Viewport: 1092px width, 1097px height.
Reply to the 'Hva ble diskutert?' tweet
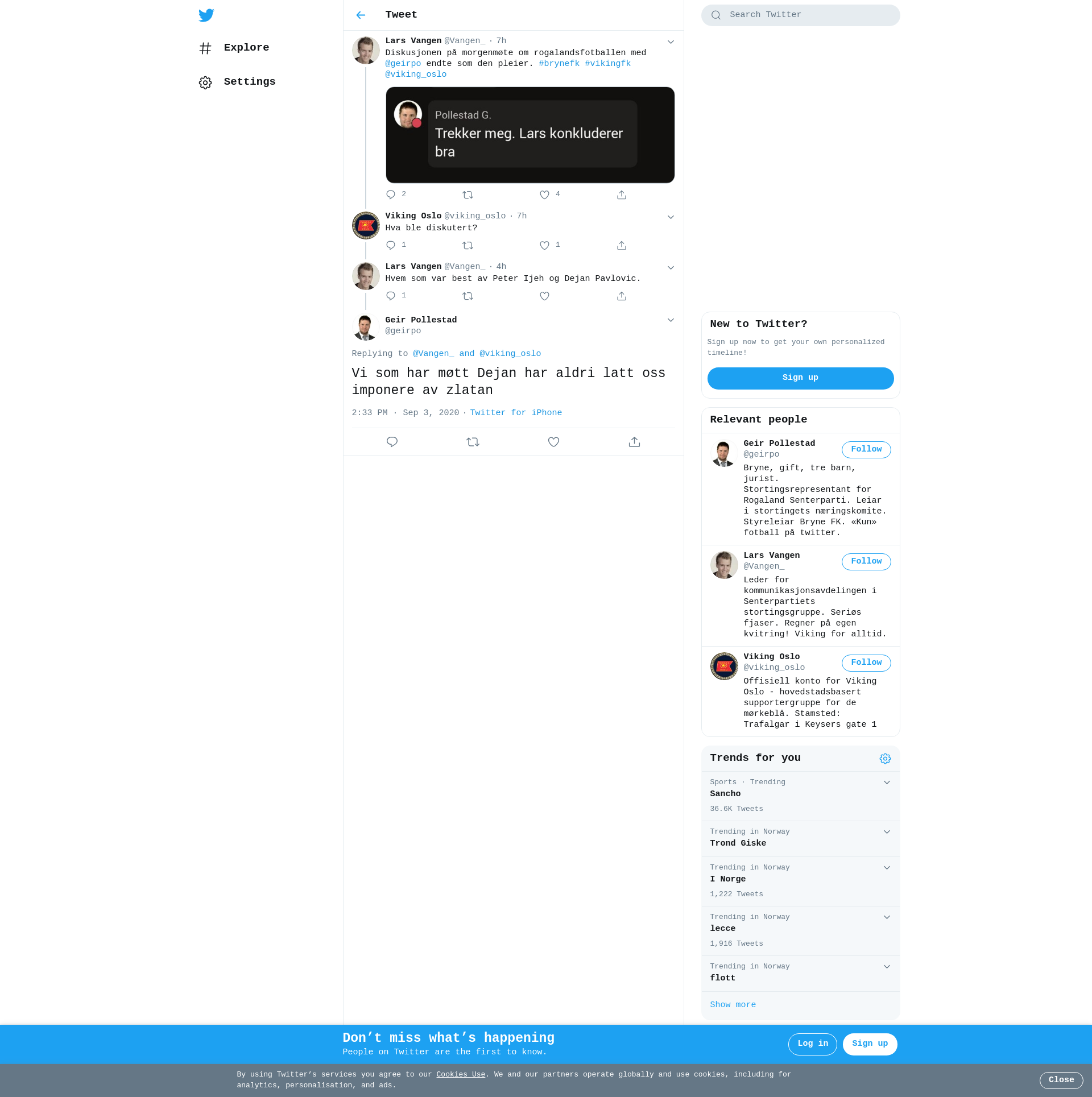[x=391, y=245]
